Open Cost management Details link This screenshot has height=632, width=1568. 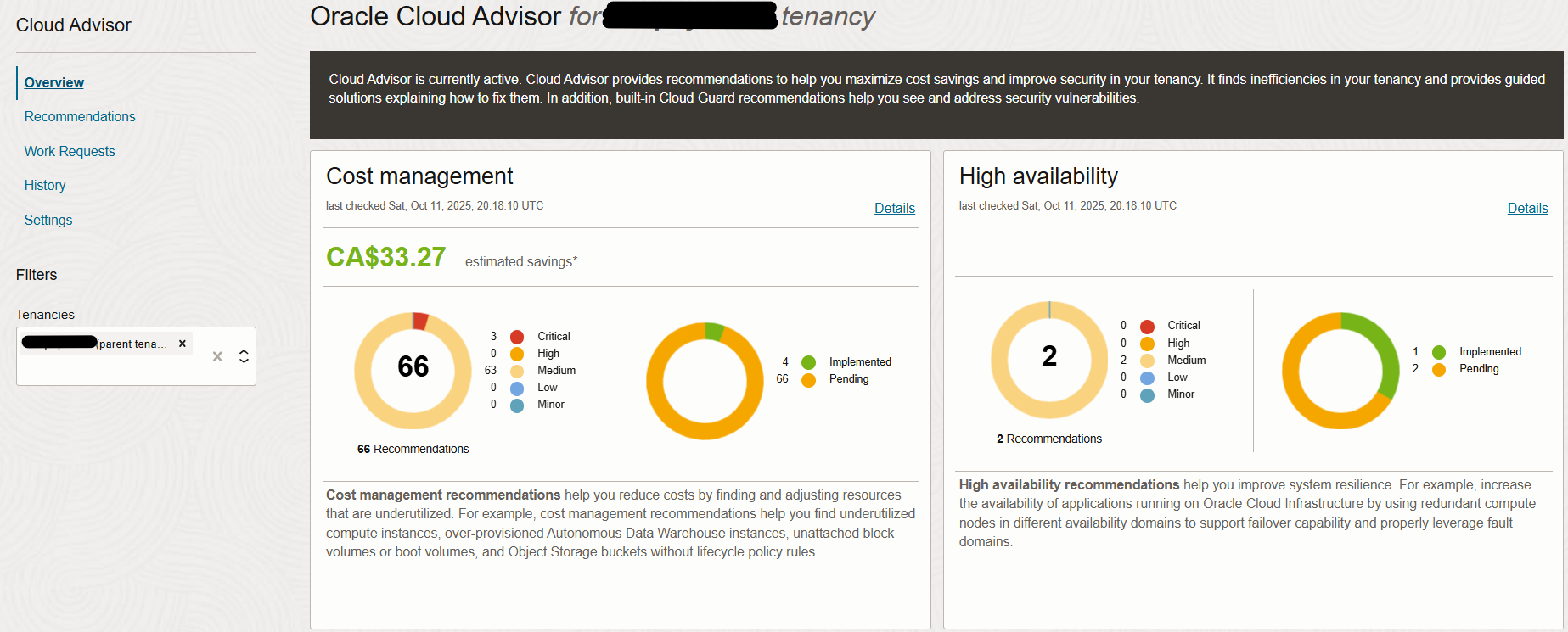coord(894,208)
